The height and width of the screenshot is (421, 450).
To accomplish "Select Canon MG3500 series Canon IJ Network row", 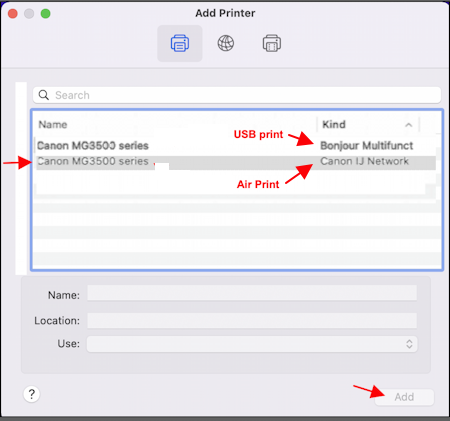I will coord(235,161).
